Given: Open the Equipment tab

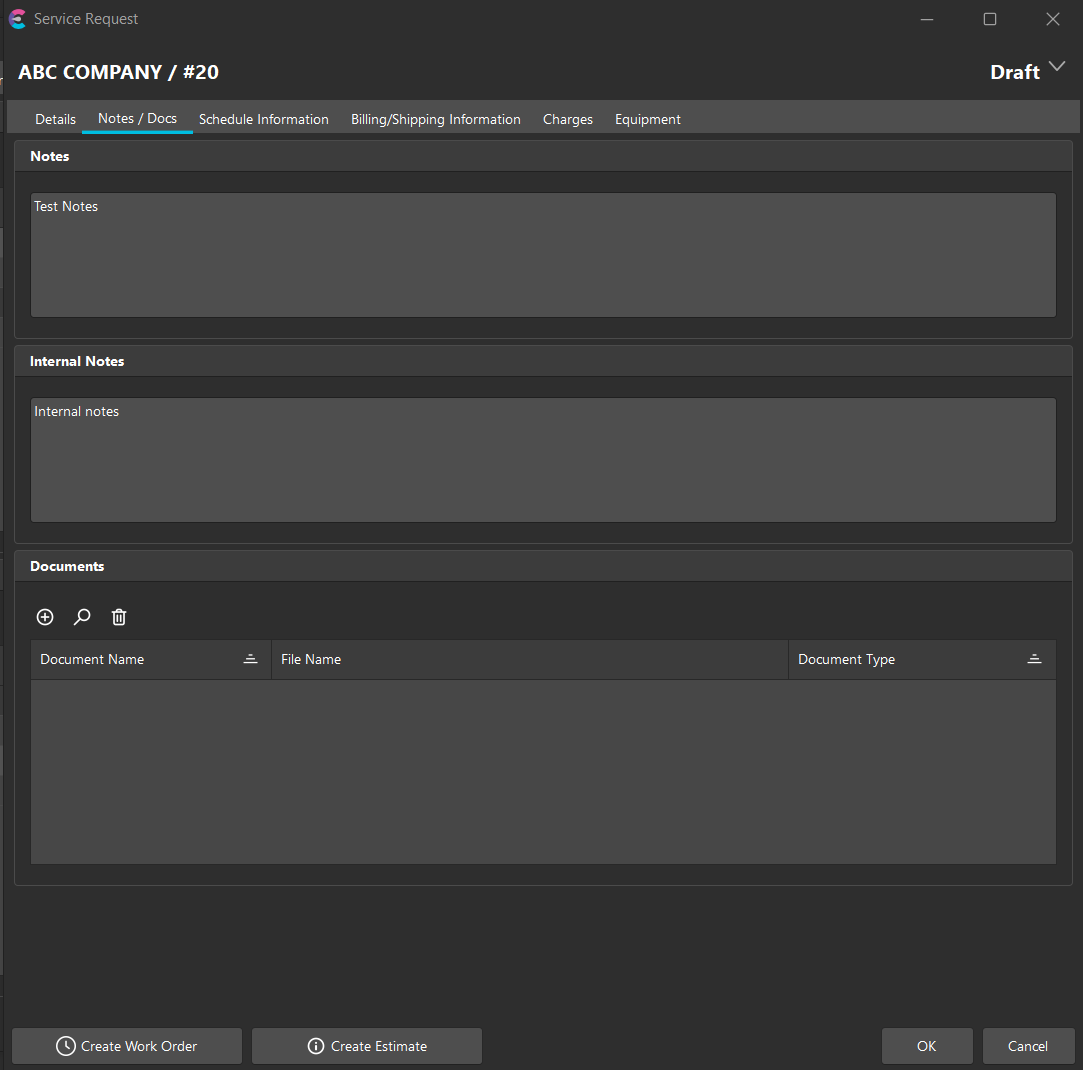Looking at the screenshot, I should [647, 119].
